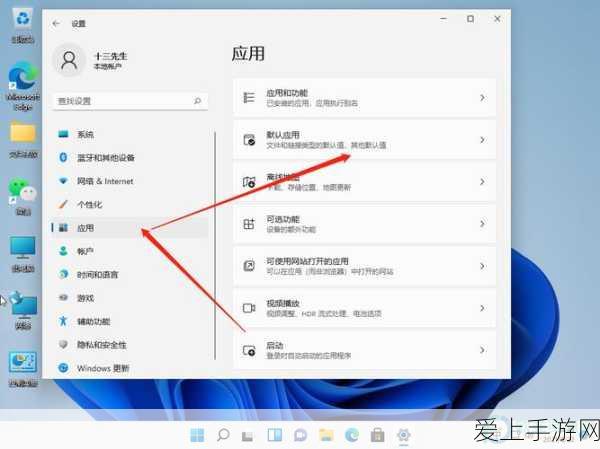
Task: Go to the 应用 sidebar category
Action: tap(130, 228)
